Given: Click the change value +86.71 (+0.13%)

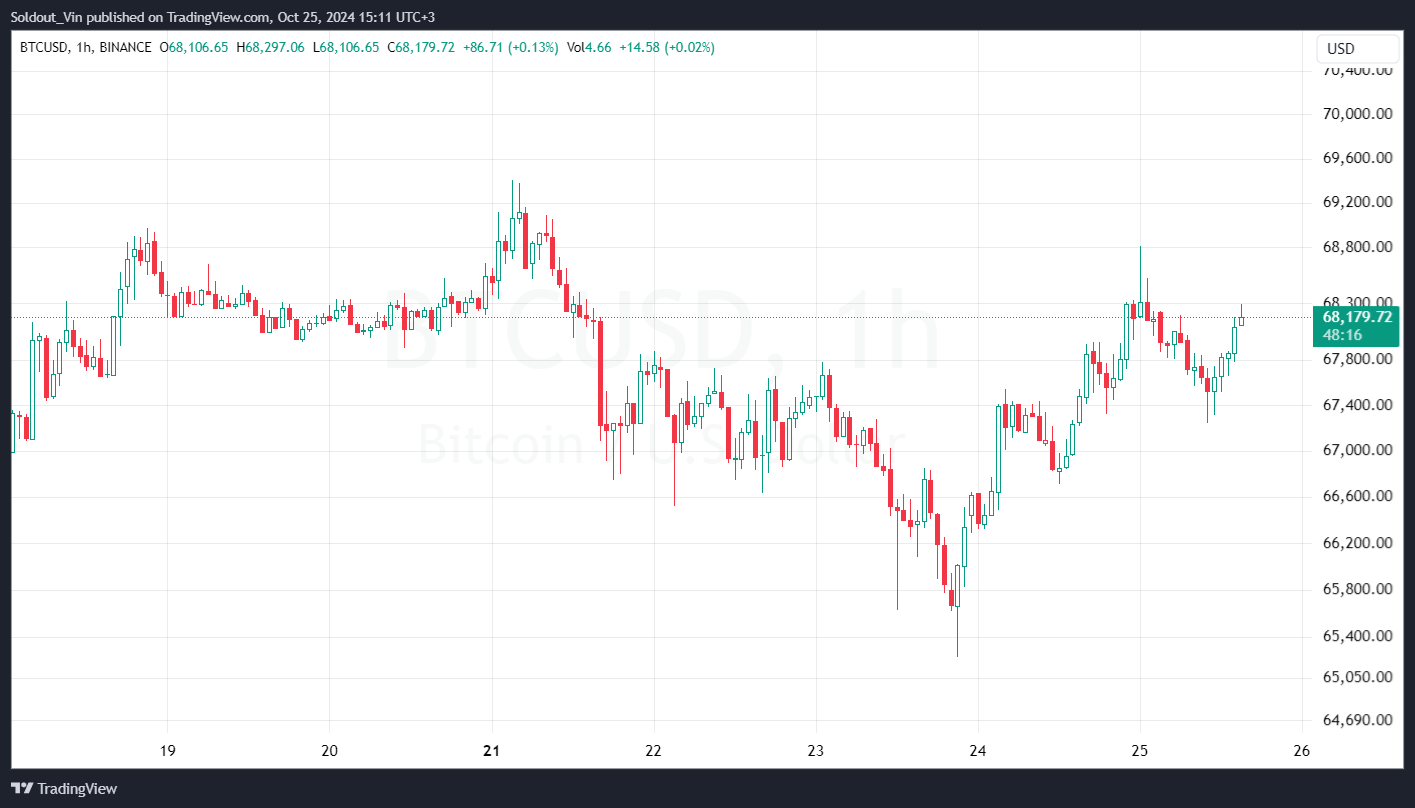Looking at the screenshot, I should (511, 47).
